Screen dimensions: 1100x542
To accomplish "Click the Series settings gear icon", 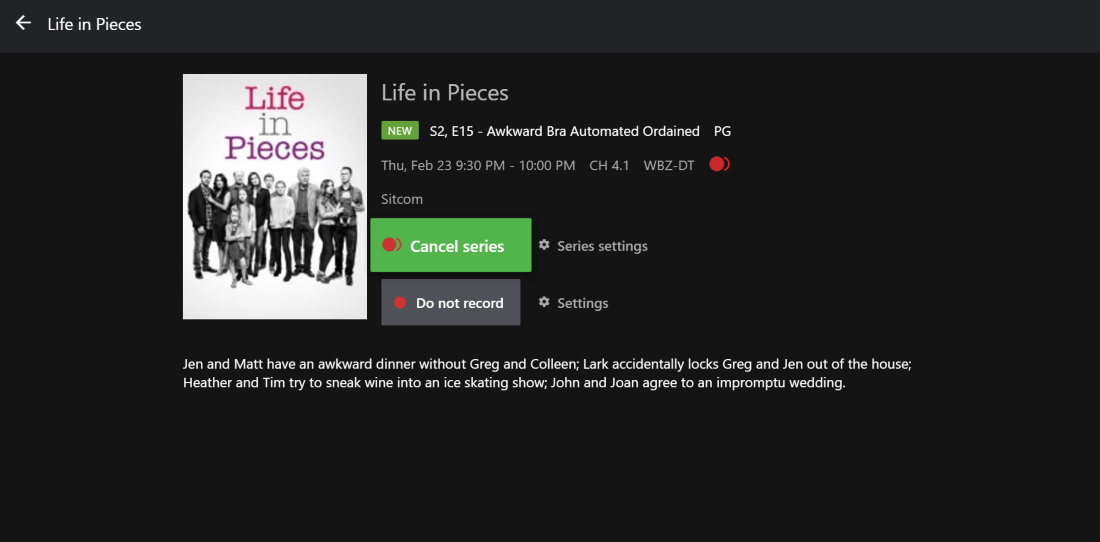I will [x=544, y=245].
